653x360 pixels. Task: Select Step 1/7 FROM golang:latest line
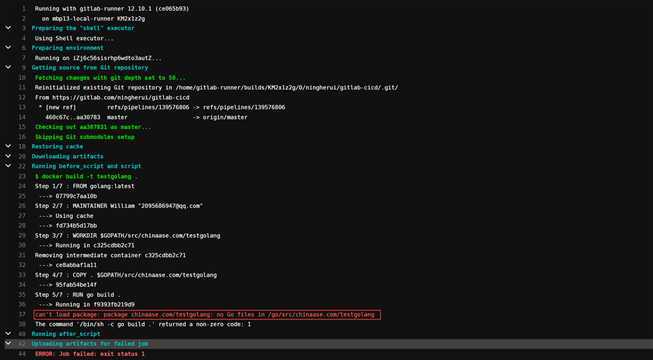click(x=85, y=186)
